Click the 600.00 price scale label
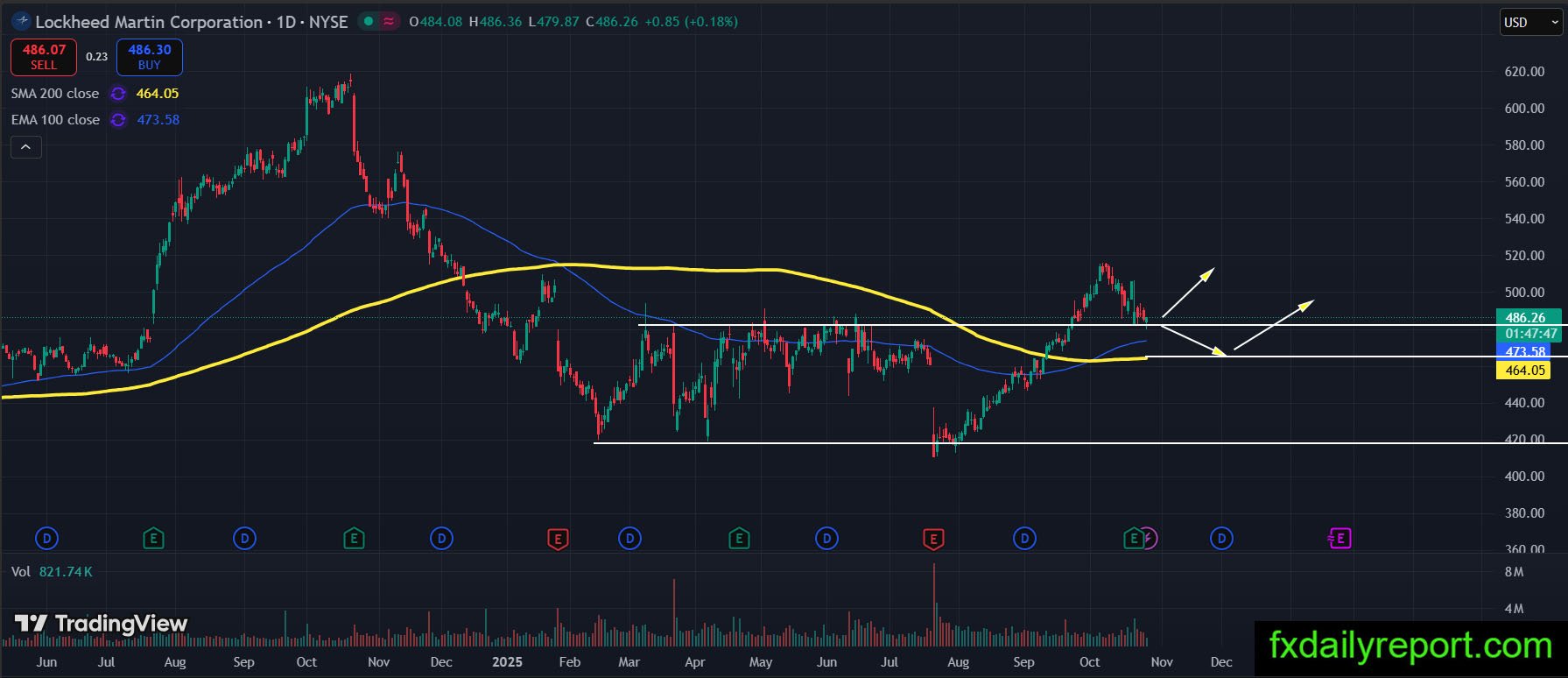Screen dimensions: 1568x678 [1524, 109]
